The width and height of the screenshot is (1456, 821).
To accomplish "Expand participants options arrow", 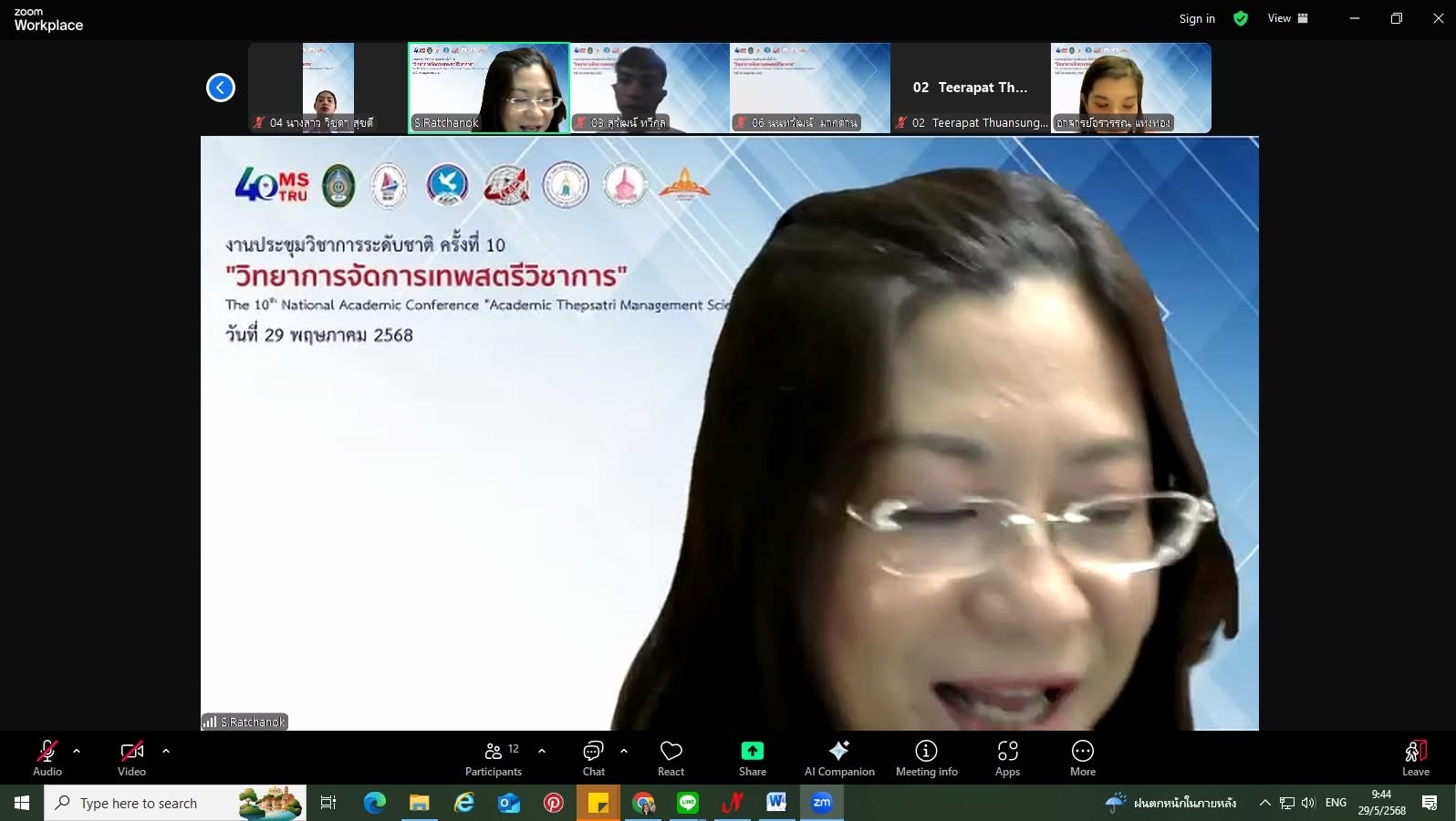I will 542,751.
